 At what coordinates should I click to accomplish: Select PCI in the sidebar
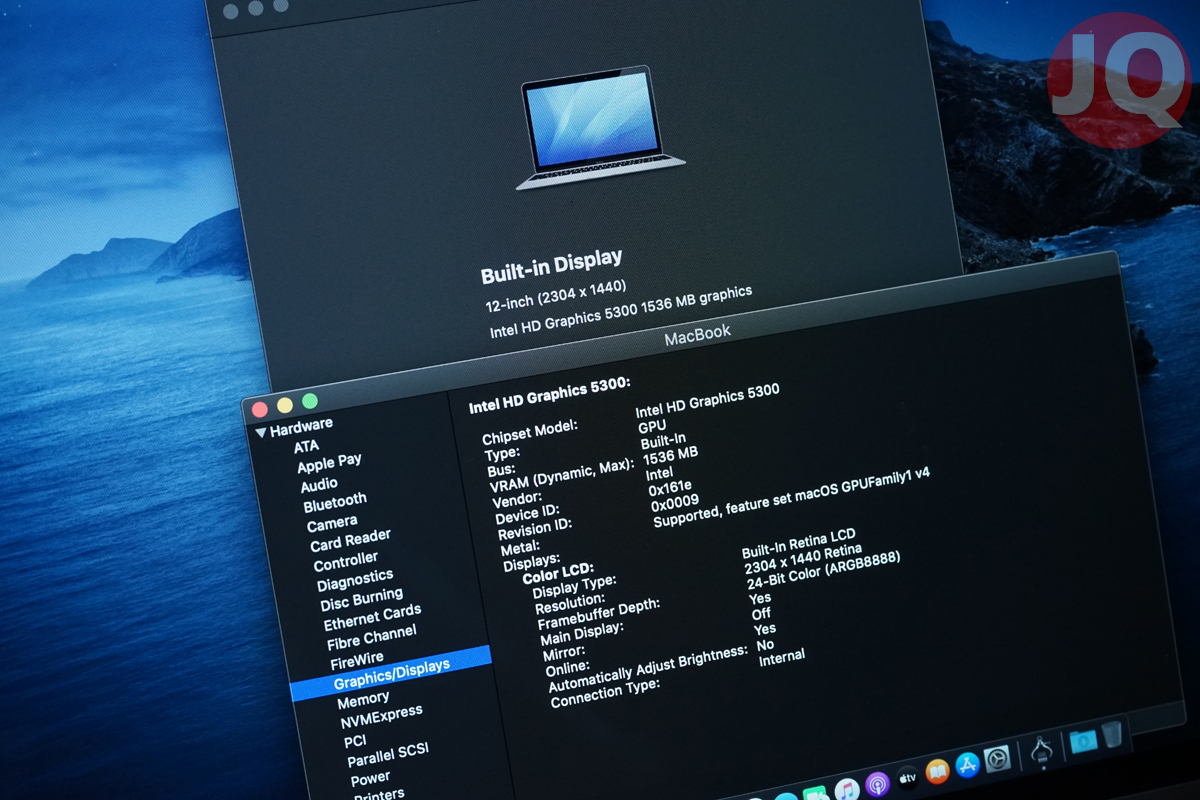point(355,741)
